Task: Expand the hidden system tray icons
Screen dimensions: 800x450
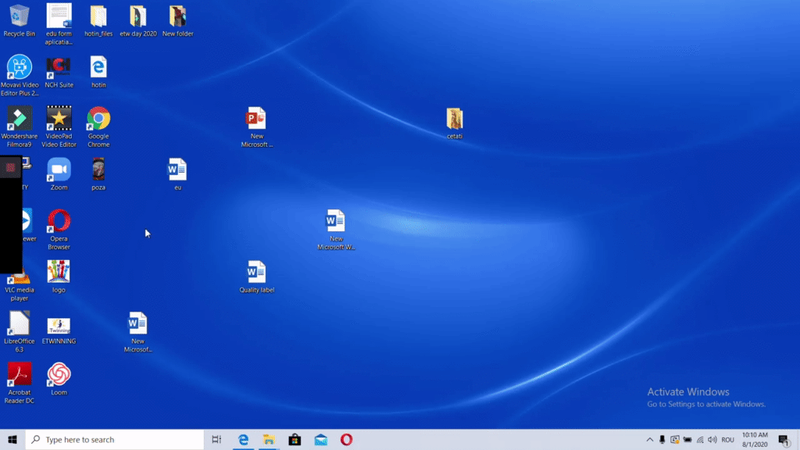Action: click(649, 440)
